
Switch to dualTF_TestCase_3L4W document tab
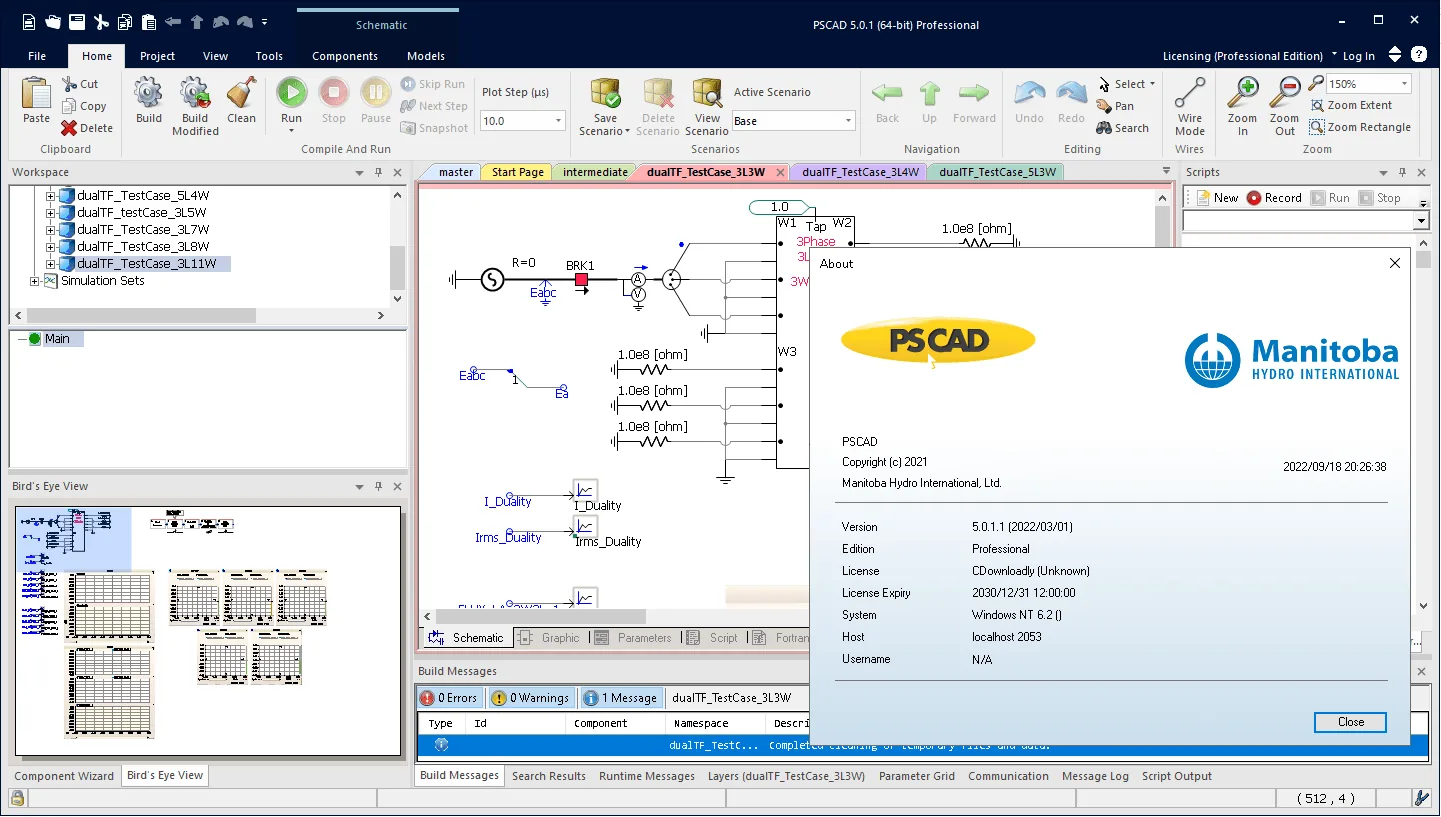click(x=859, y=172)
